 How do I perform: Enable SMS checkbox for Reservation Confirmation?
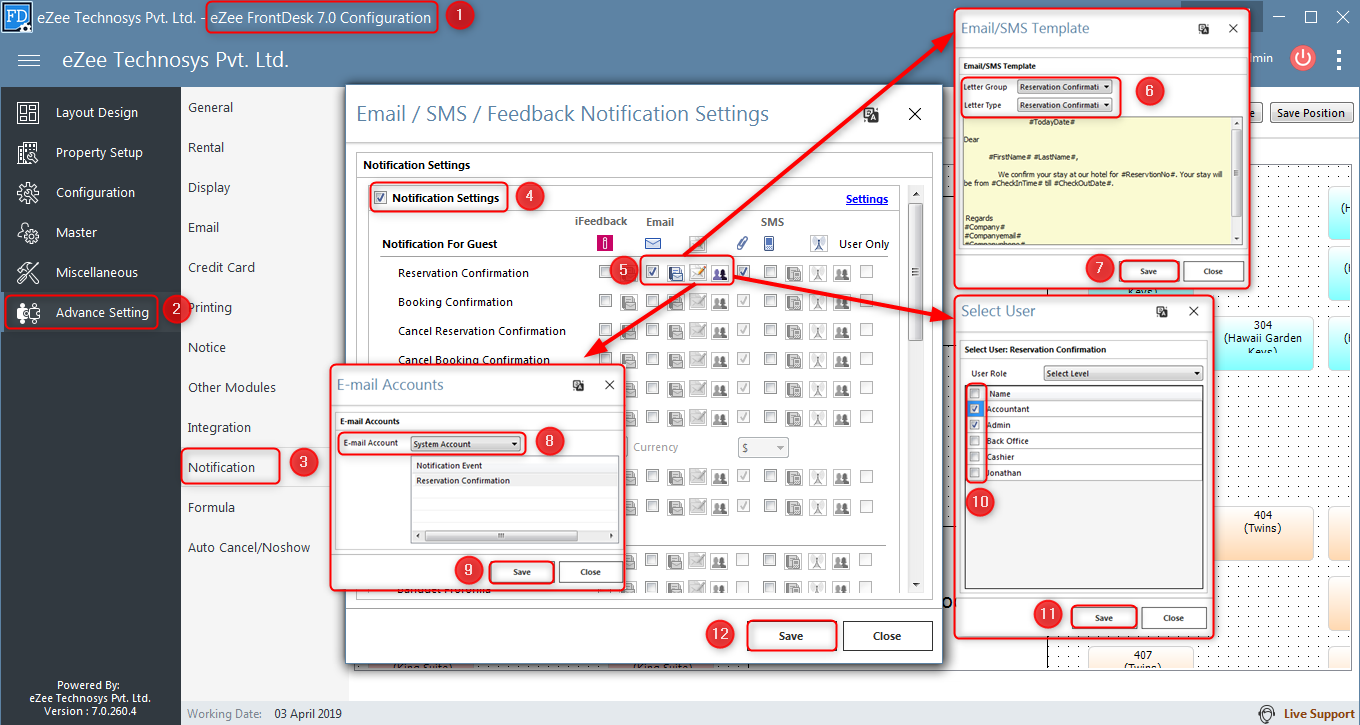tap(770, 272)
